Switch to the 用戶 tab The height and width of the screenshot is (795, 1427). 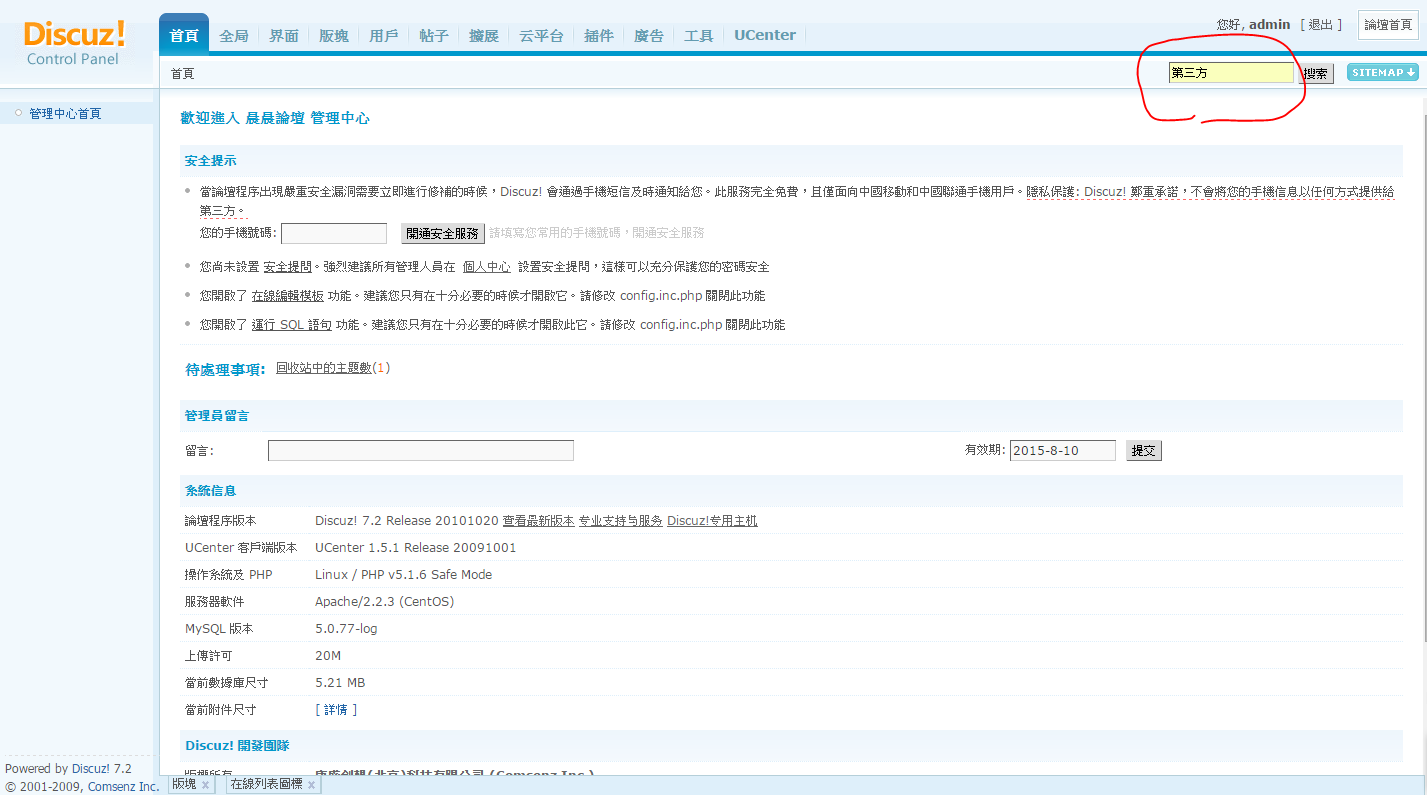(x=384, y=35)
